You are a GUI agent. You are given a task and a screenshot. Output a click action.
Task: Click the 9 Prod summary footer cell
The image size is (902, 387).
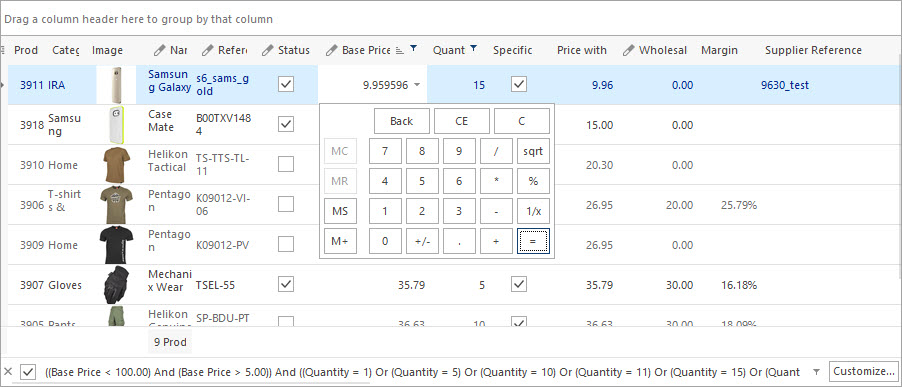point(170,342)
